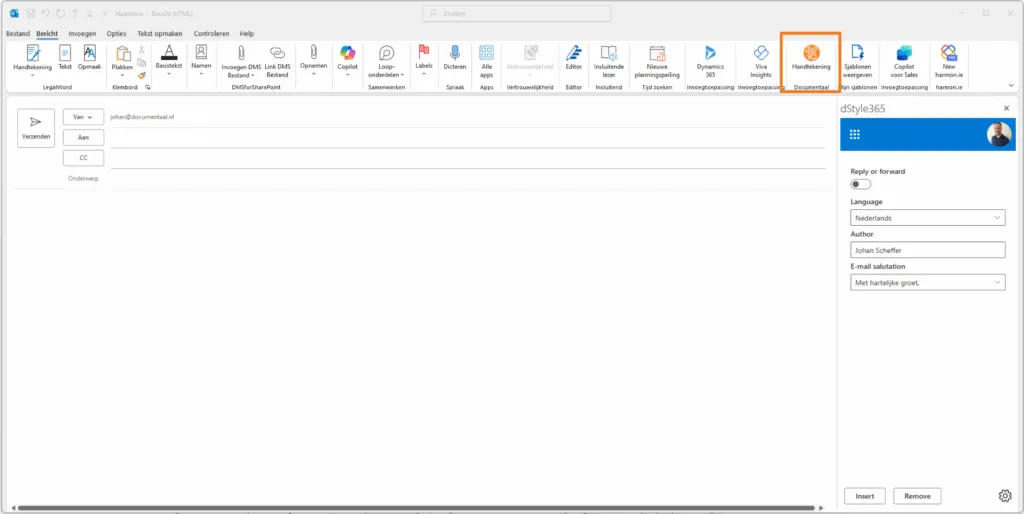Switch to the Tekst opmaken tab
The height and width of the screenshot is (514, 1024).
coord(159,33)
